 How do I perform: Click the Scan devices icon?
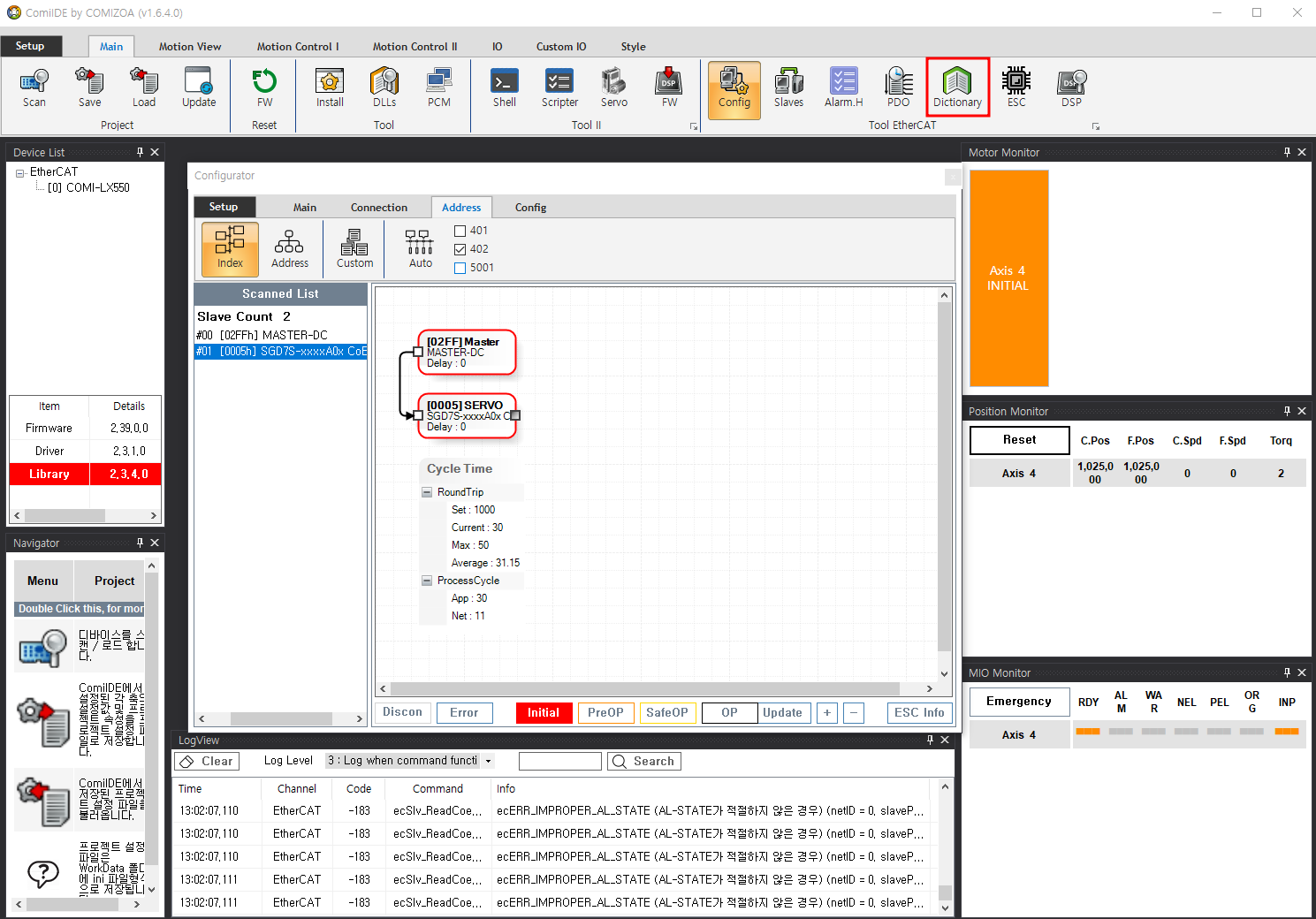point(34,87)
